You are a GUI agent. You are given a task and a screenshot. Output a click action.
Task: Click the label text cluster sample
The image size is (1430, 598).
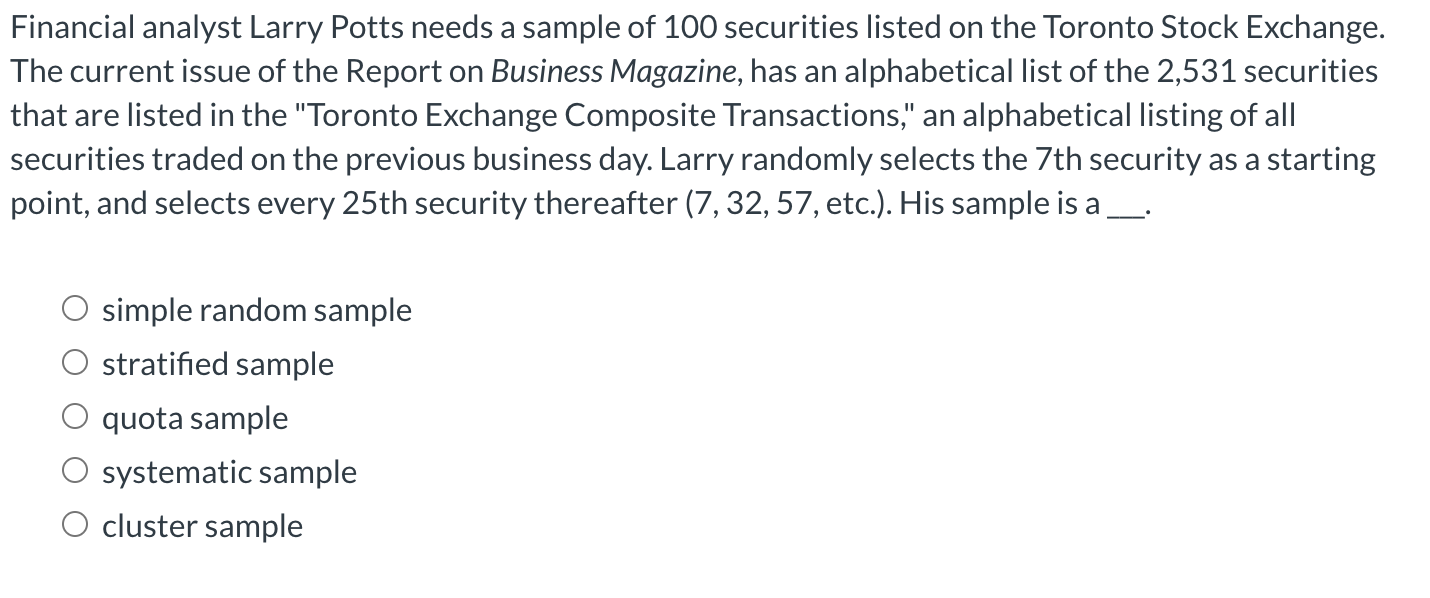click(x=202, y=526)
